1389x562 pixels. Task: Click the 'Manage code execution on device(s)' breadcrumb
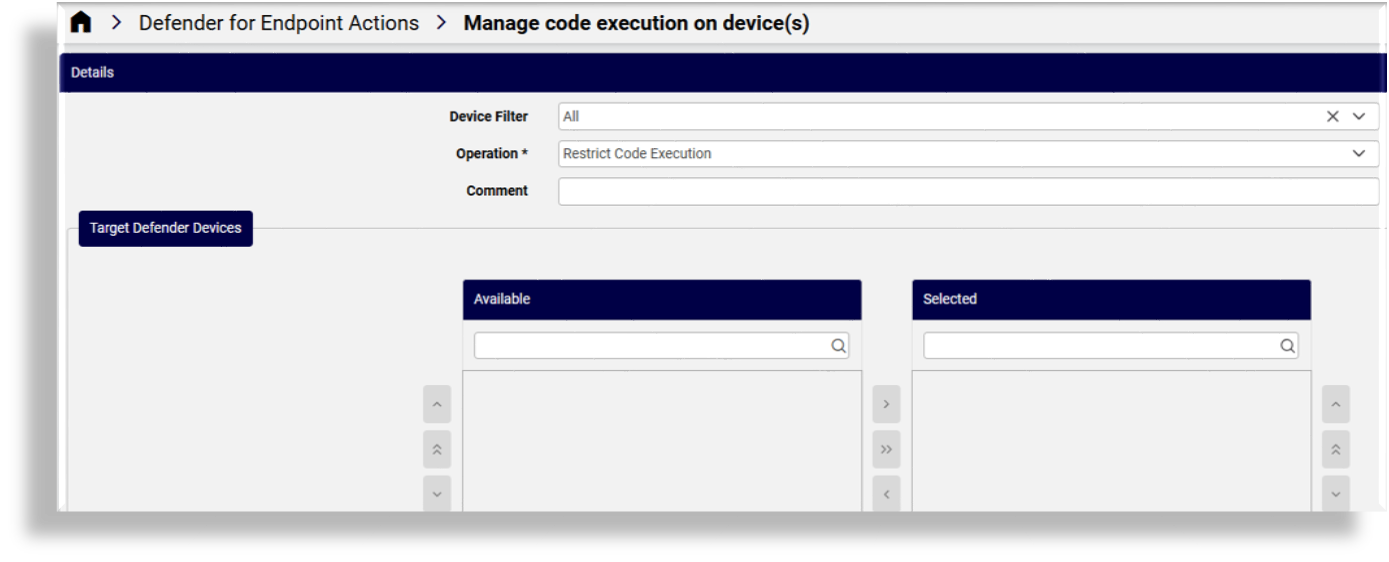636,23
